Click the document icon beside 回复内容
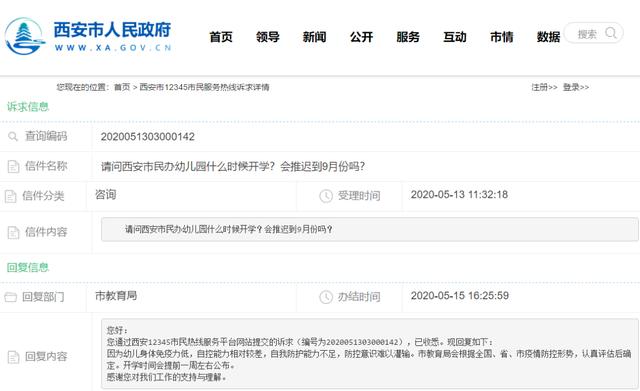The height and width of the screenshot is (391, 640). click(13, 357)
